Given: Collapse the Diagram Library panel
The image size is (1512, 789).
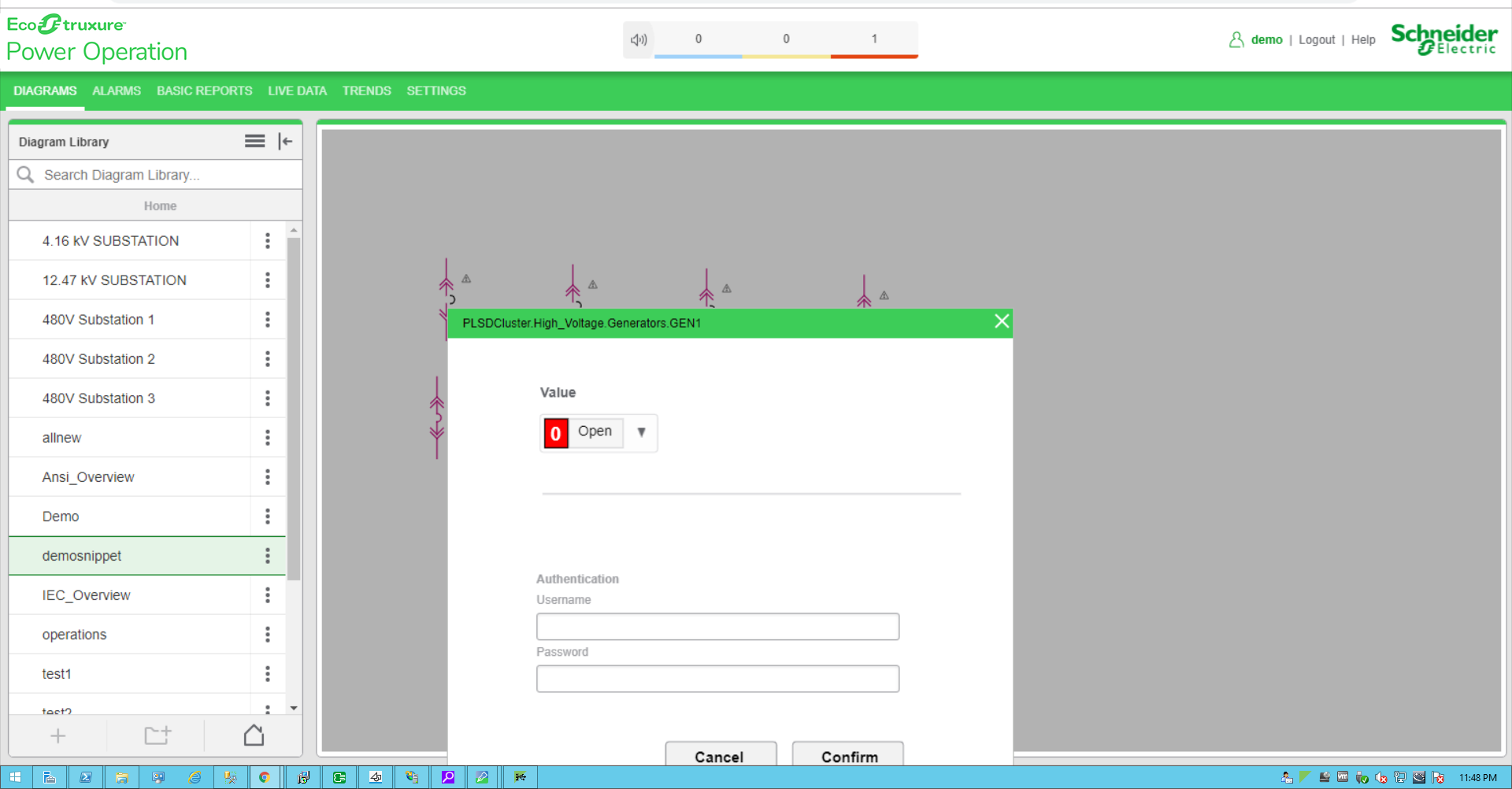Looking at the screenshot, I should pyautogui.click(x=285, y=141).
